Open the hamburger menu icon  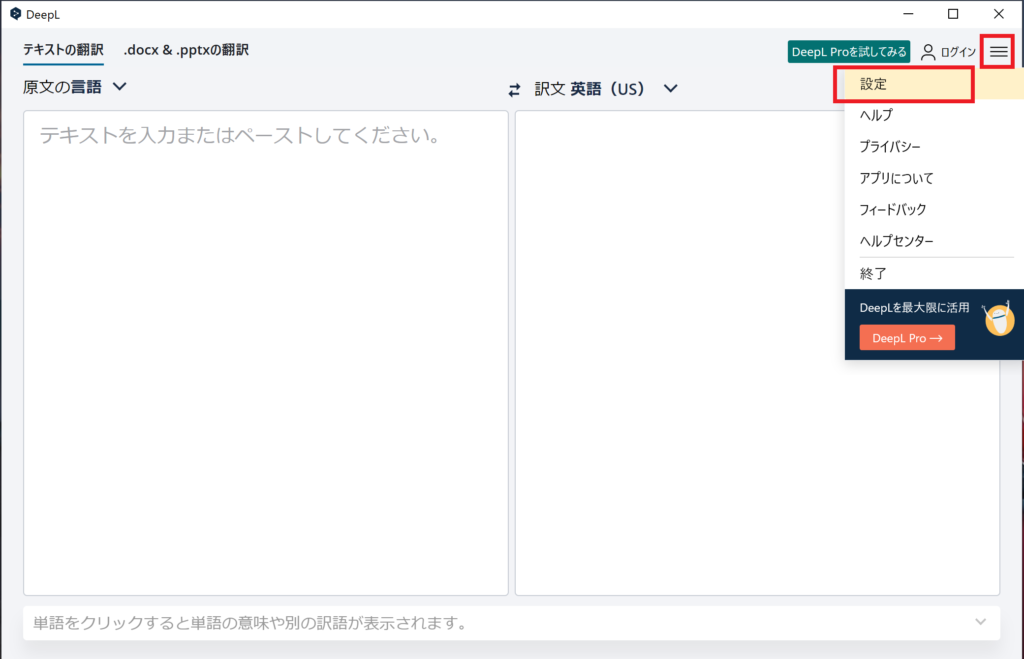click(x=998, y=52)
